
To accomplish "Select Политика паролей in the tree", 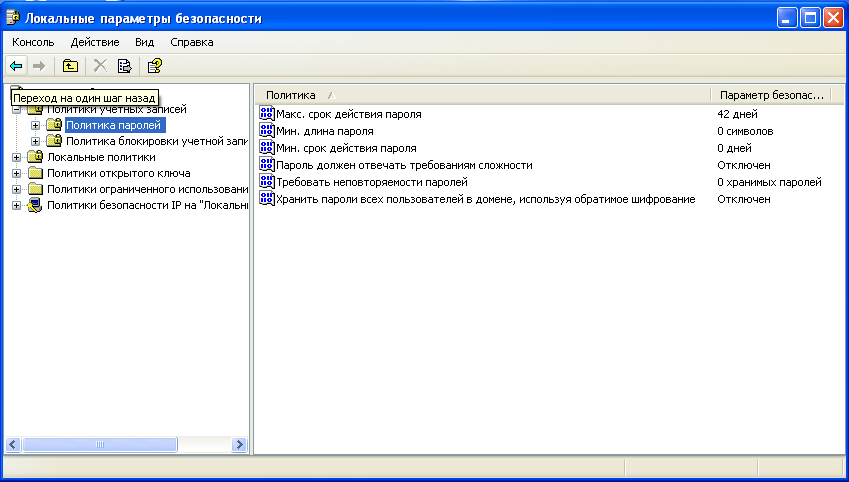I will pyautogui.click(x=114, y=125).
